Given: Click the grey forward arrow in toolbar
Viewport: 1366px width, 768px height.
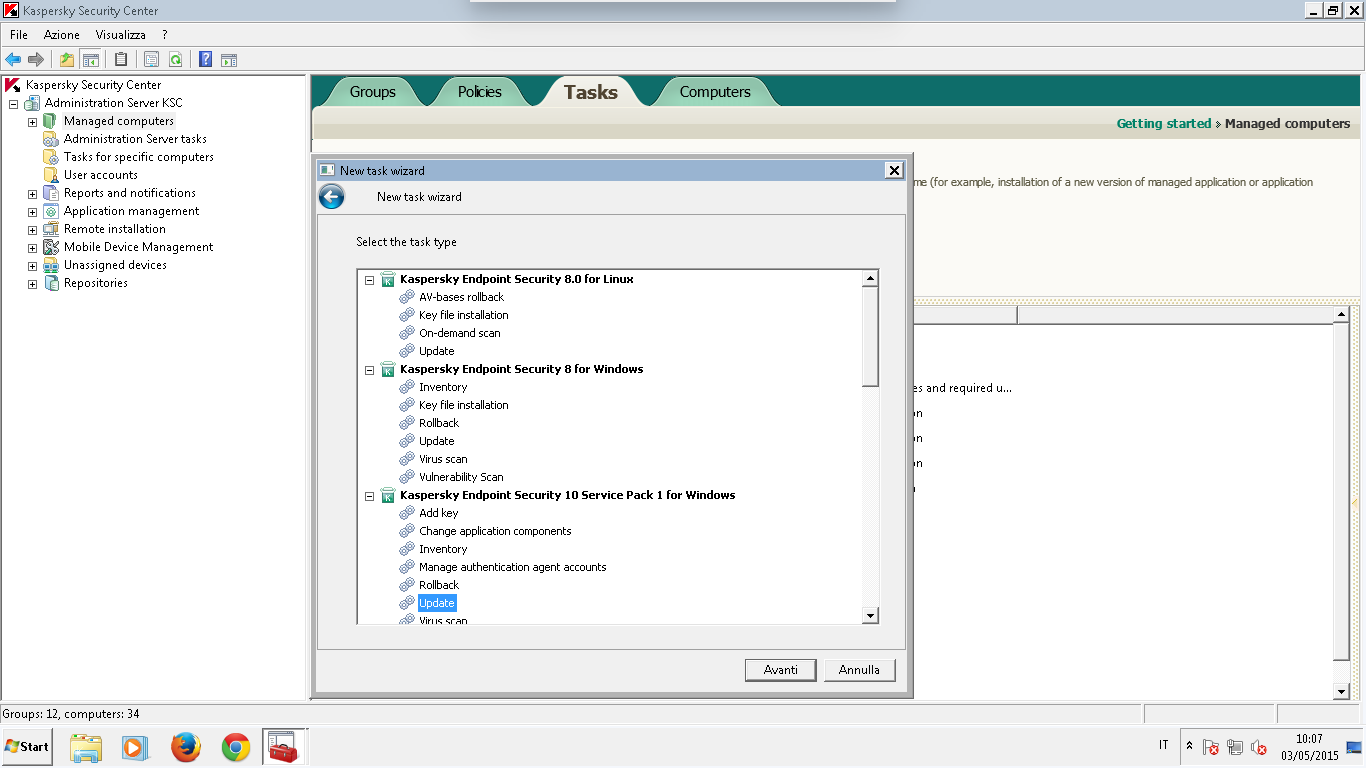Looking at the screenshot, I should tap(36, 59).
